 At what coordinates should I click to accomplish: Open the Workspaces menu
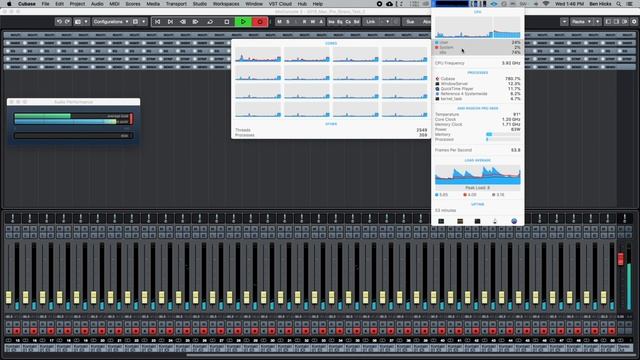click(226, 4)
